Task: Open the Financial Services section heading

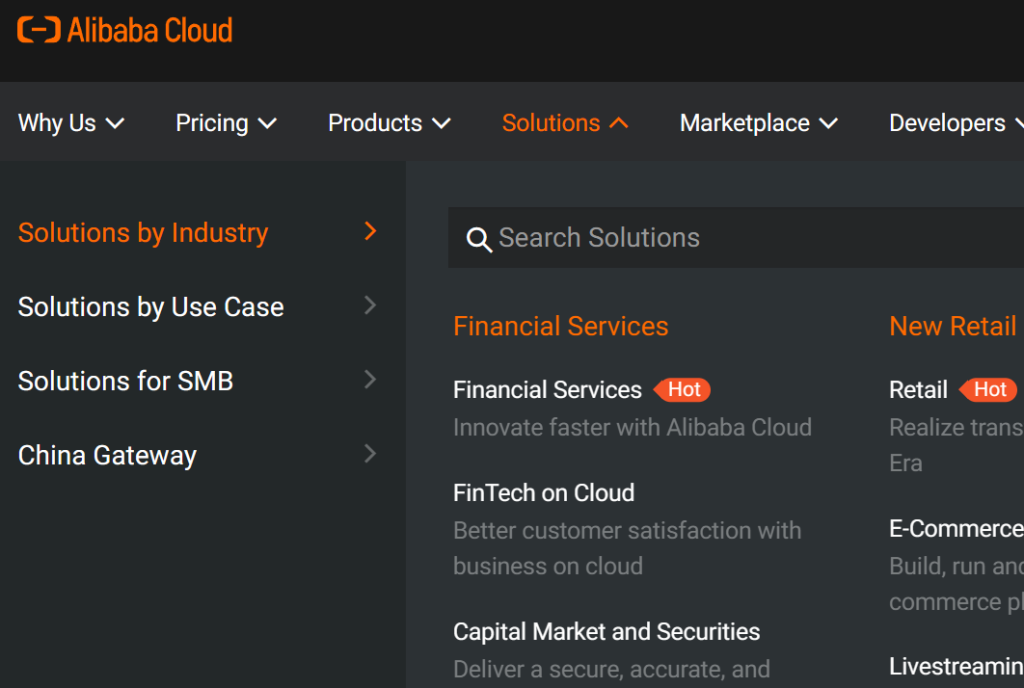Action: tap(561, 326)
